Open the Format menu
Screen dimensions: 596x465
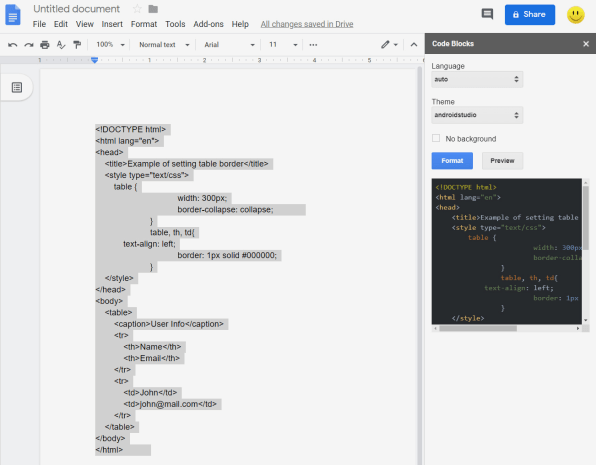144,24
